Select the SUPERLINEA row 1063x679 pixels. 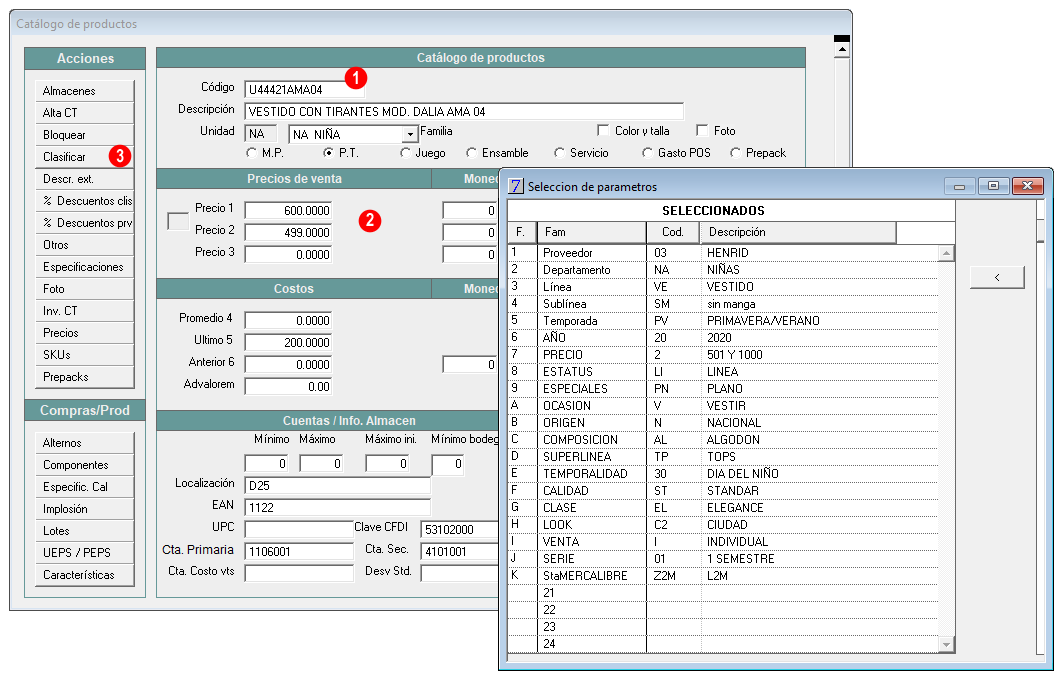723,457
